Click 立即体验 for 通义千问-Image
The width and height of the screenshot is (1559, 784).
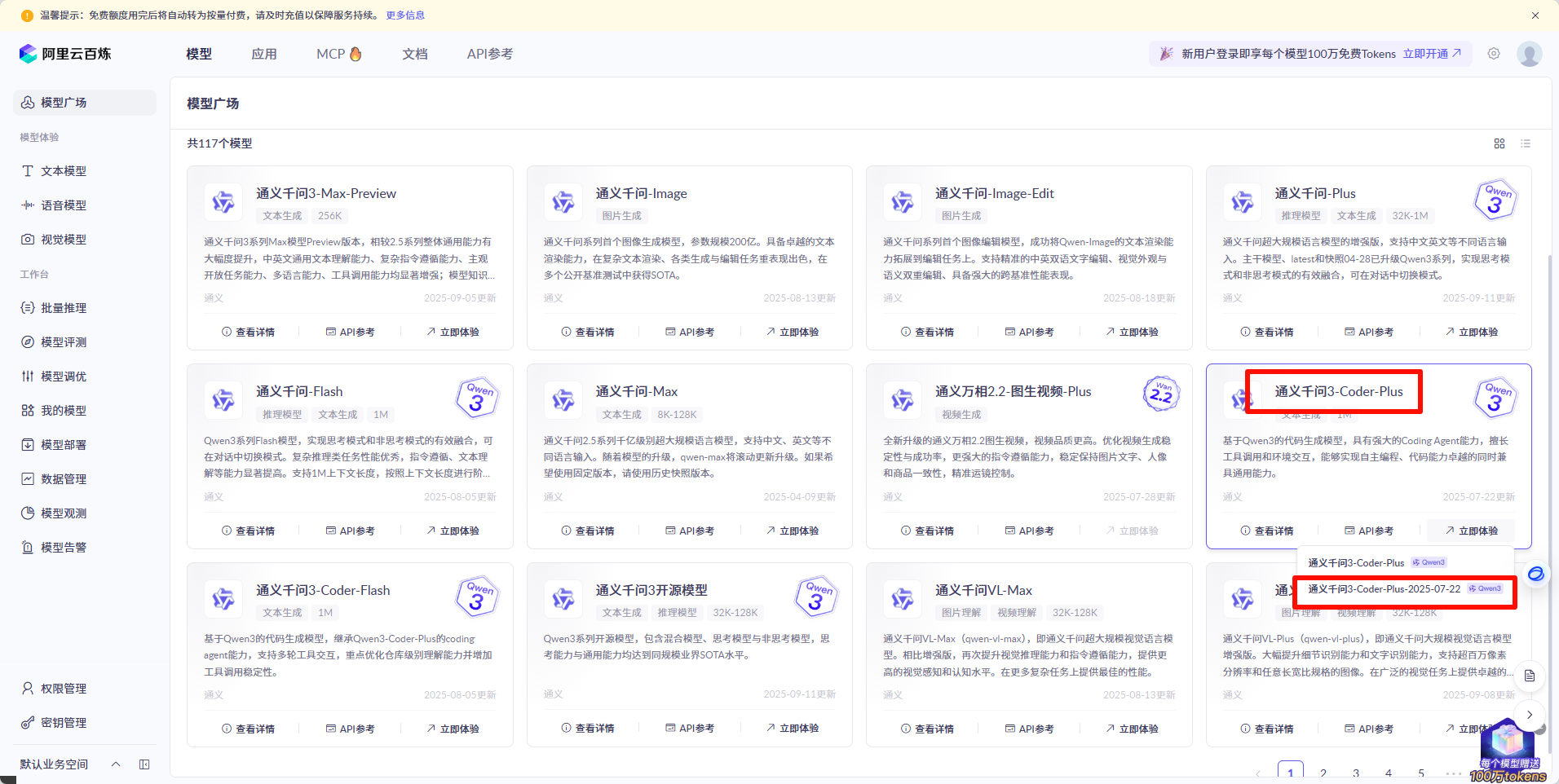coord(793,333)
